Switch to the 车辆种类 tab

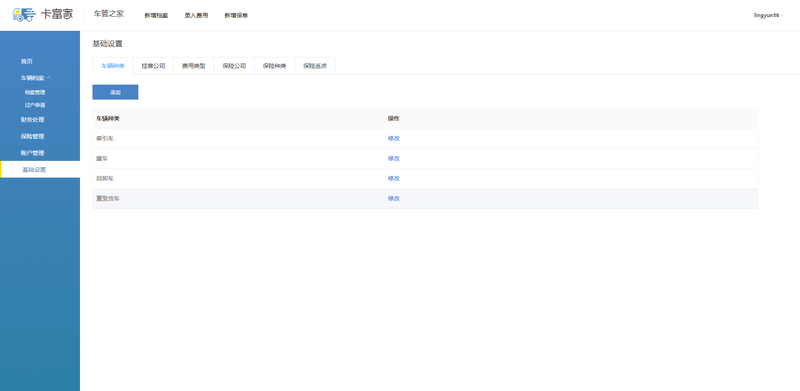(113, 66)
